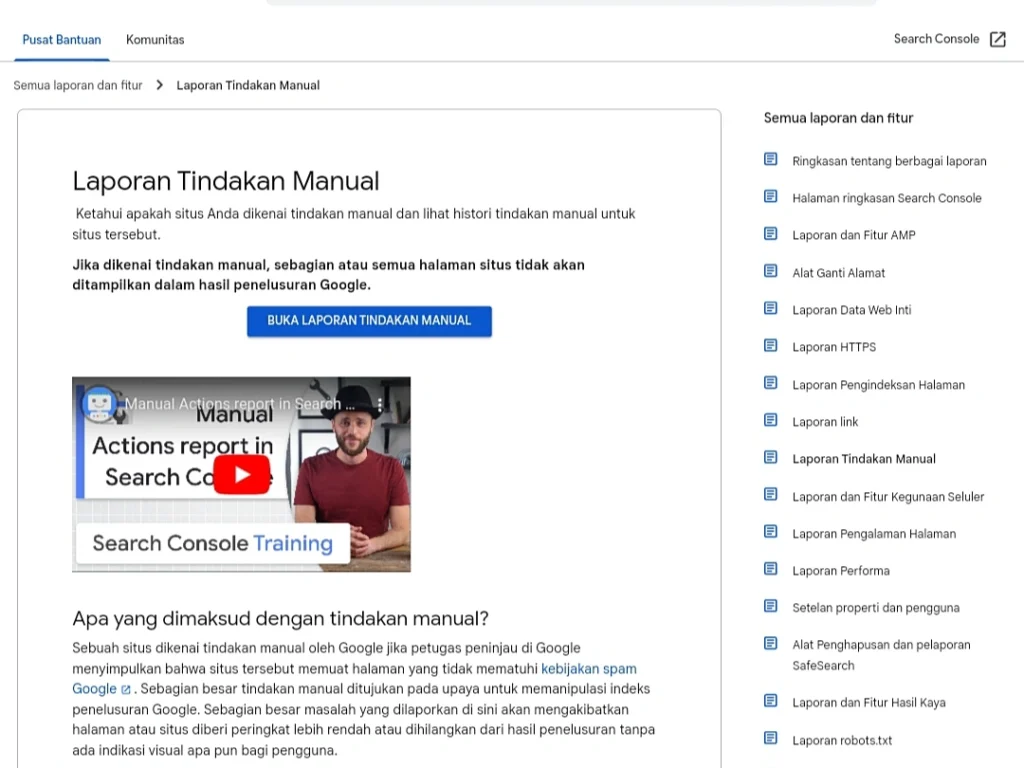This screenshot has width=1024, height=768.
Task: Open Laporan dan Fitur Hasil Kaya article
Action: point(869,703)
